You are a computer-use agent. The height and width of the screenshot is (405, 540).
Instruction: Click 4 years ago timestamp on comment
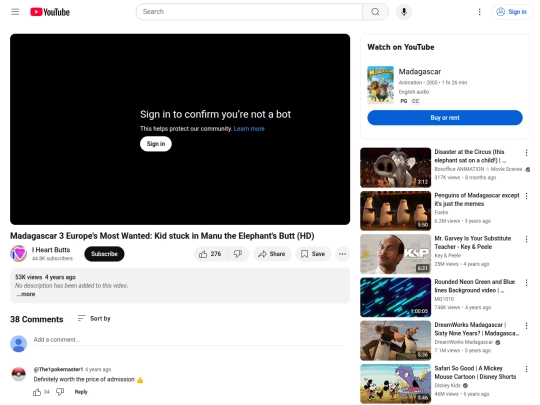click(98, 370)
